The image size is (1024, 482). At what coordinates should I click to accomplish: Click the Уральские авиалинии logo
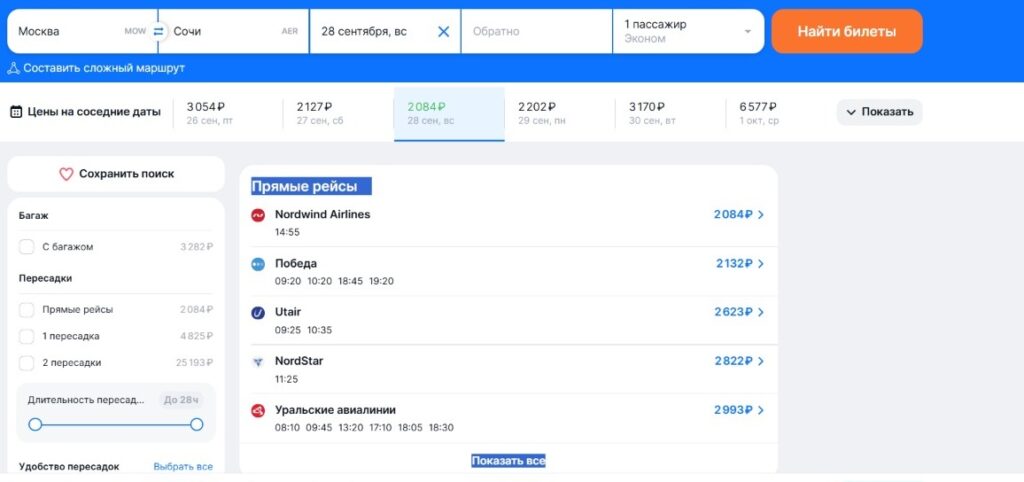pos(258,411)
